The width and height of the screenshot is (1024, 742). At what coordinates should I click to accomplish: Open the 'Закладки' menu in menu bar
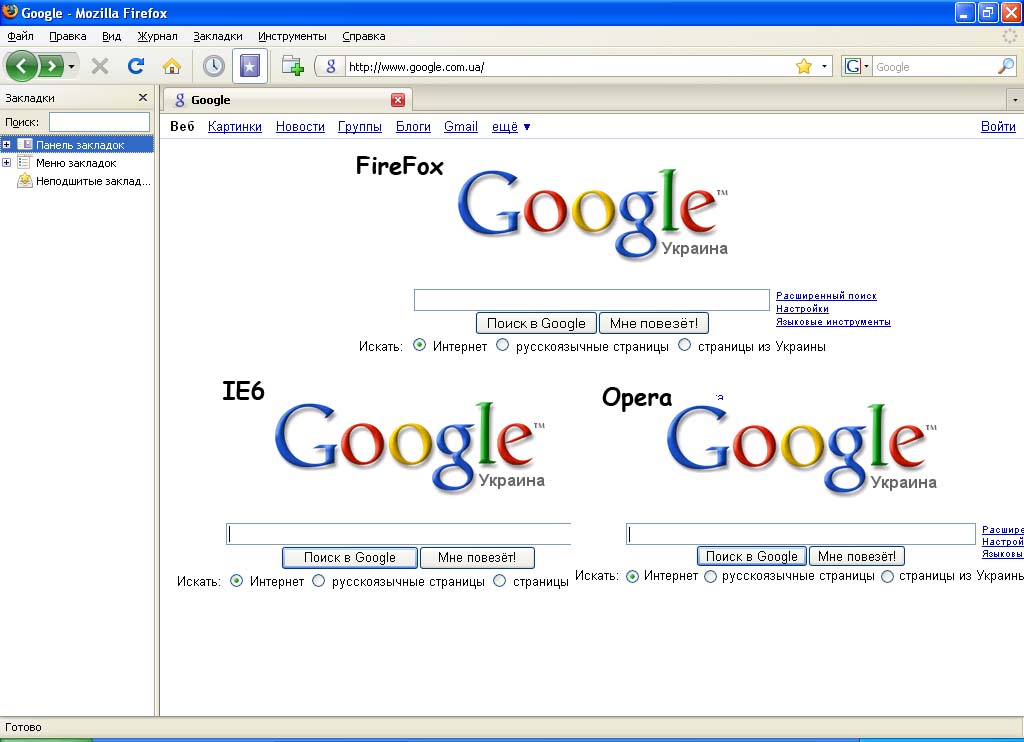pos(218,36)
